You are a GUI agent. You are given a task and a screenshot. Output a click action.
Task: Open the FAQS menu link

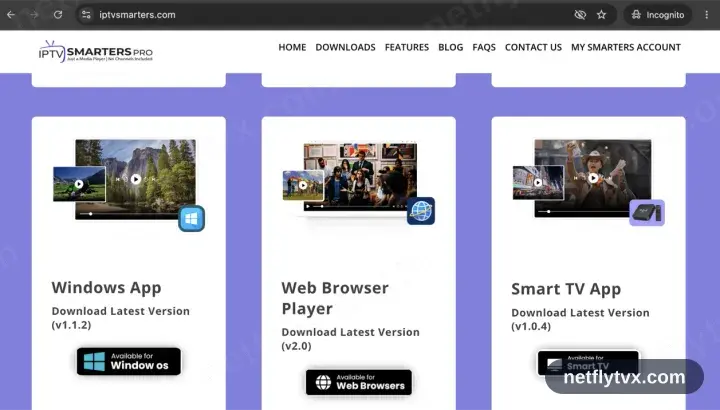(x=484, y=47)
